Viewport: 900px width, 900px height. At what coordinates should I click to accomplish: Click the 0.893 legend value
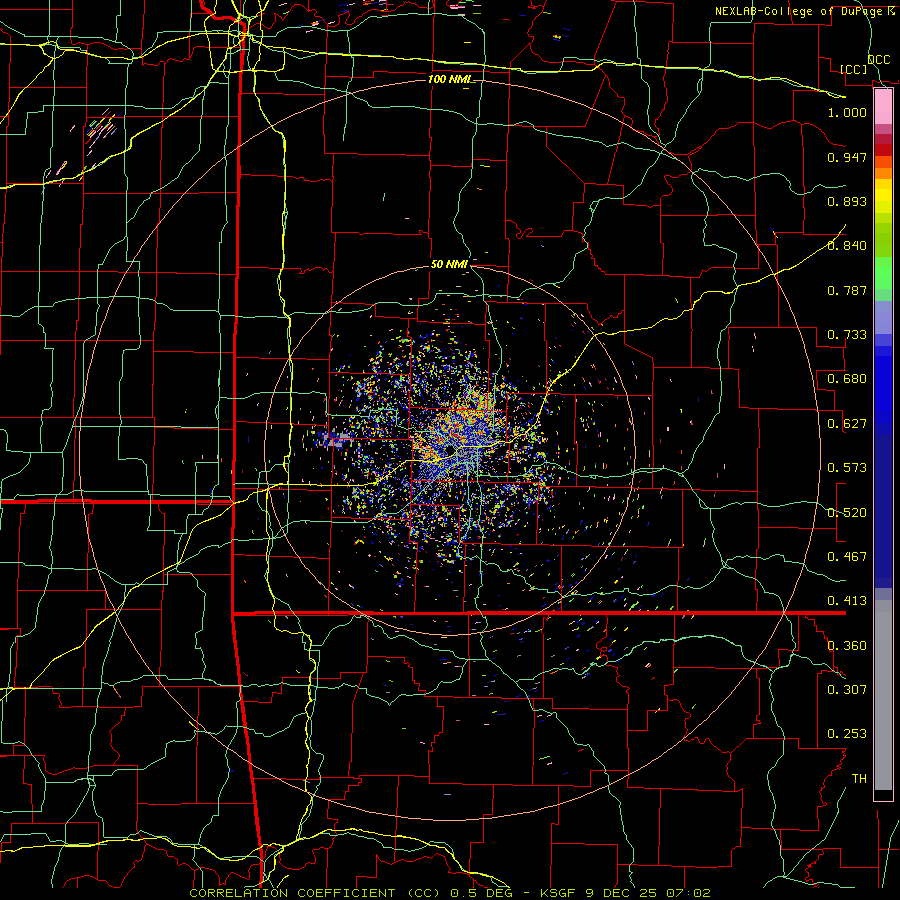coord(847,201)
